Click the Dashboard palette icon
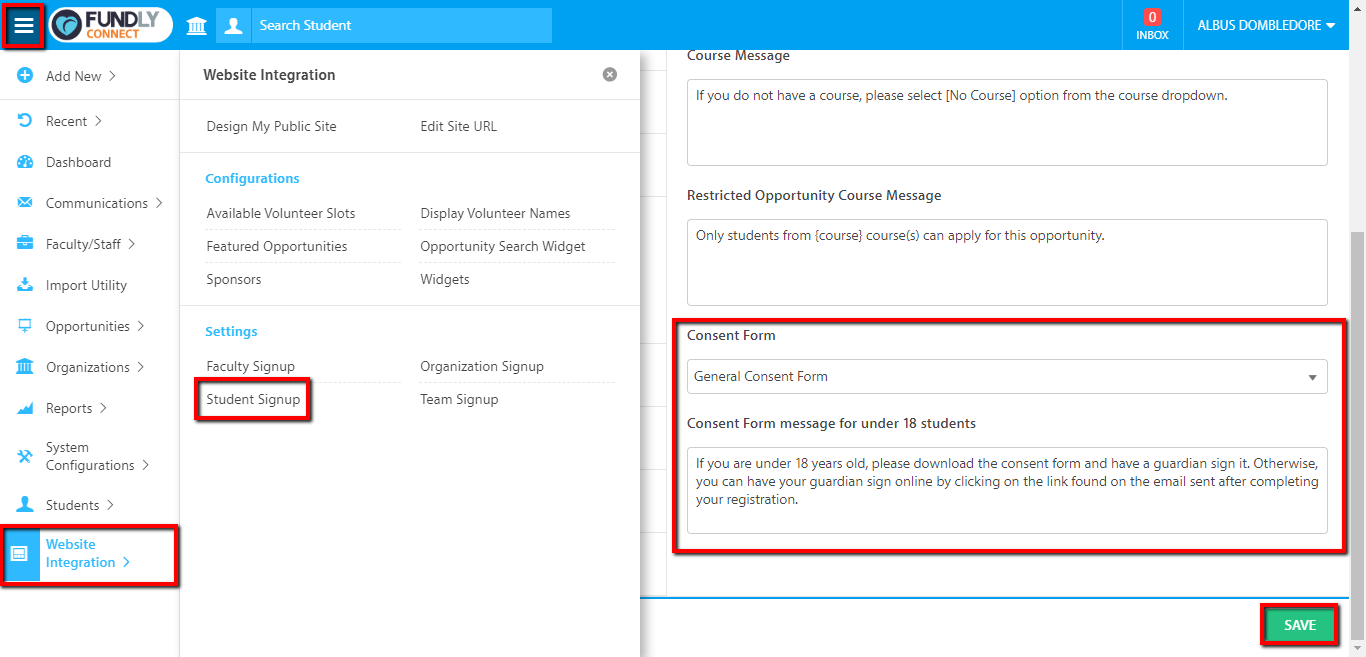1366x657 pixels. pos(25,162)
